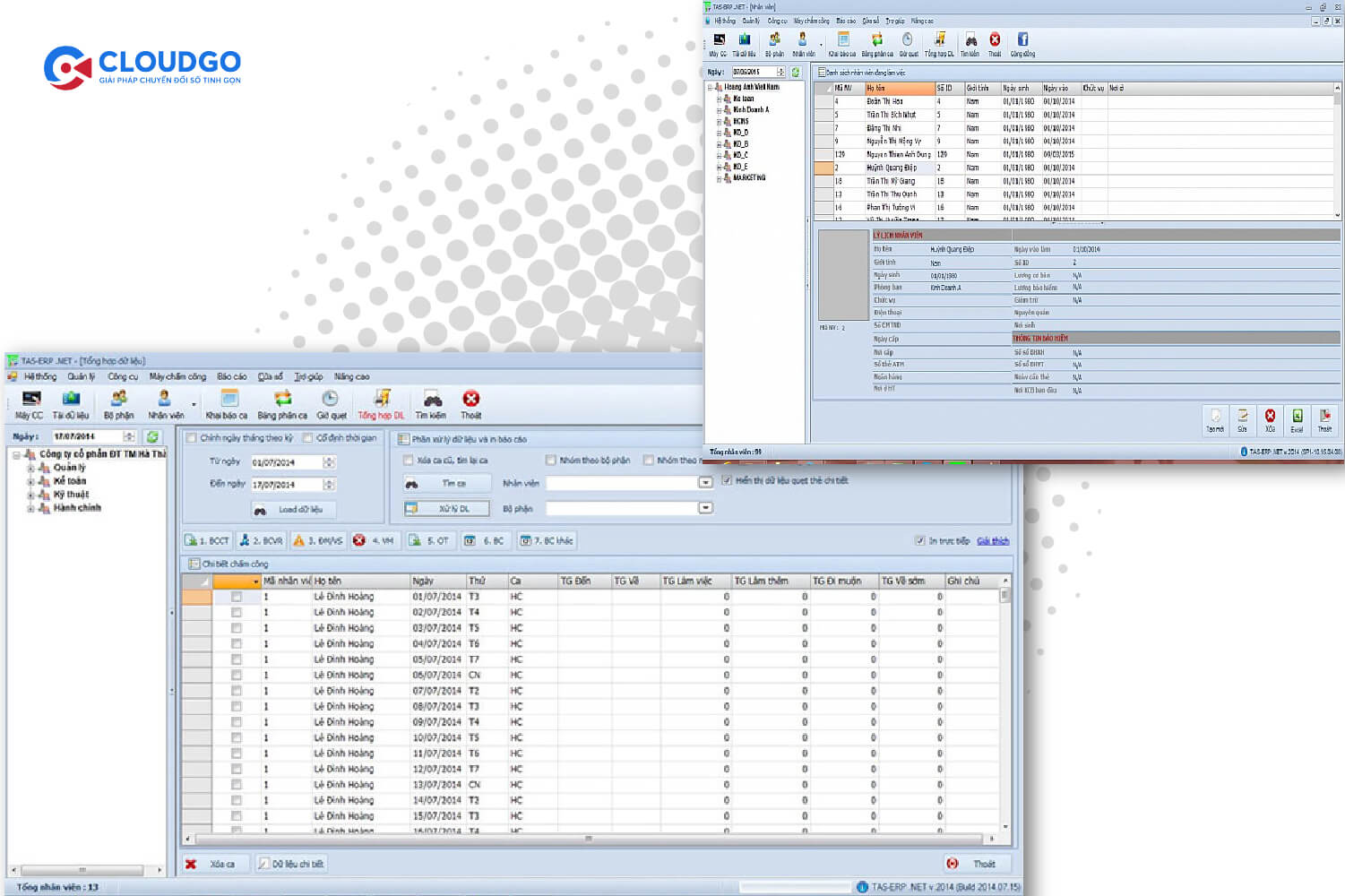
Task: Click Load dữ liệu button
Action: (x=293, y=509)
